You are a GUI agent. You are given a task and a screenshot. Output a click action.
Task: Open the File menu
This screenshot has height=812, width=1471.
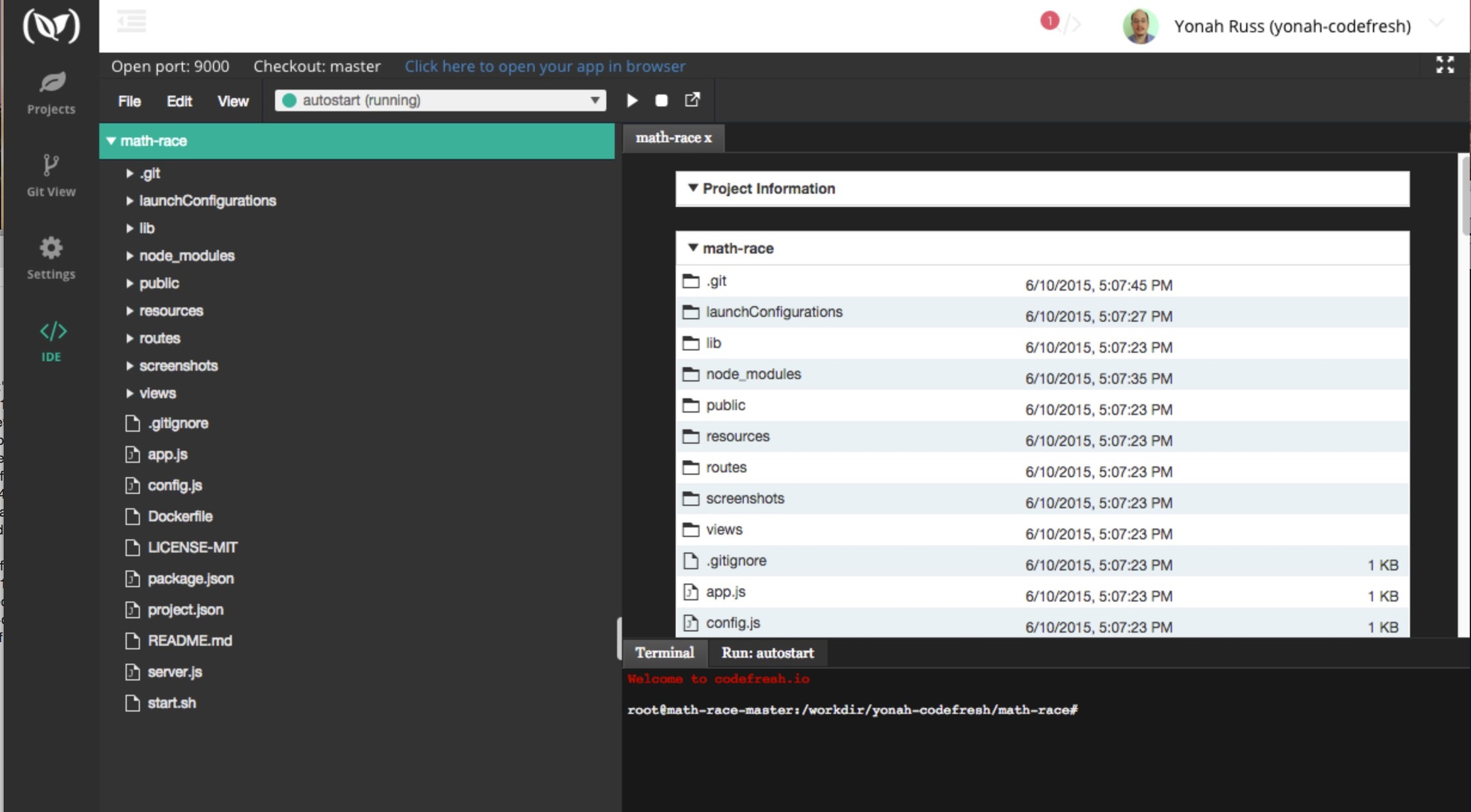click(129, 101)
